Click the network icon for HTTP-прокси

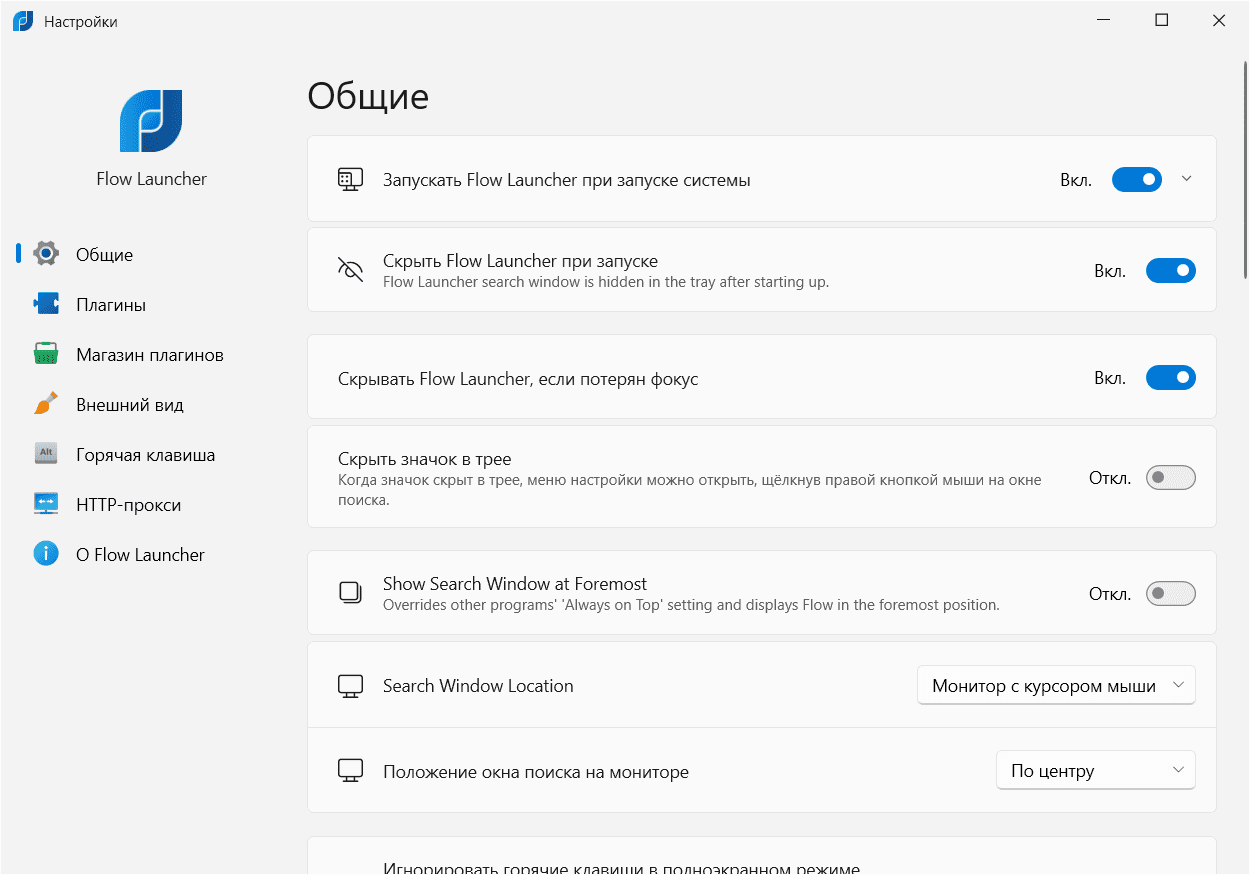(46, 504)
